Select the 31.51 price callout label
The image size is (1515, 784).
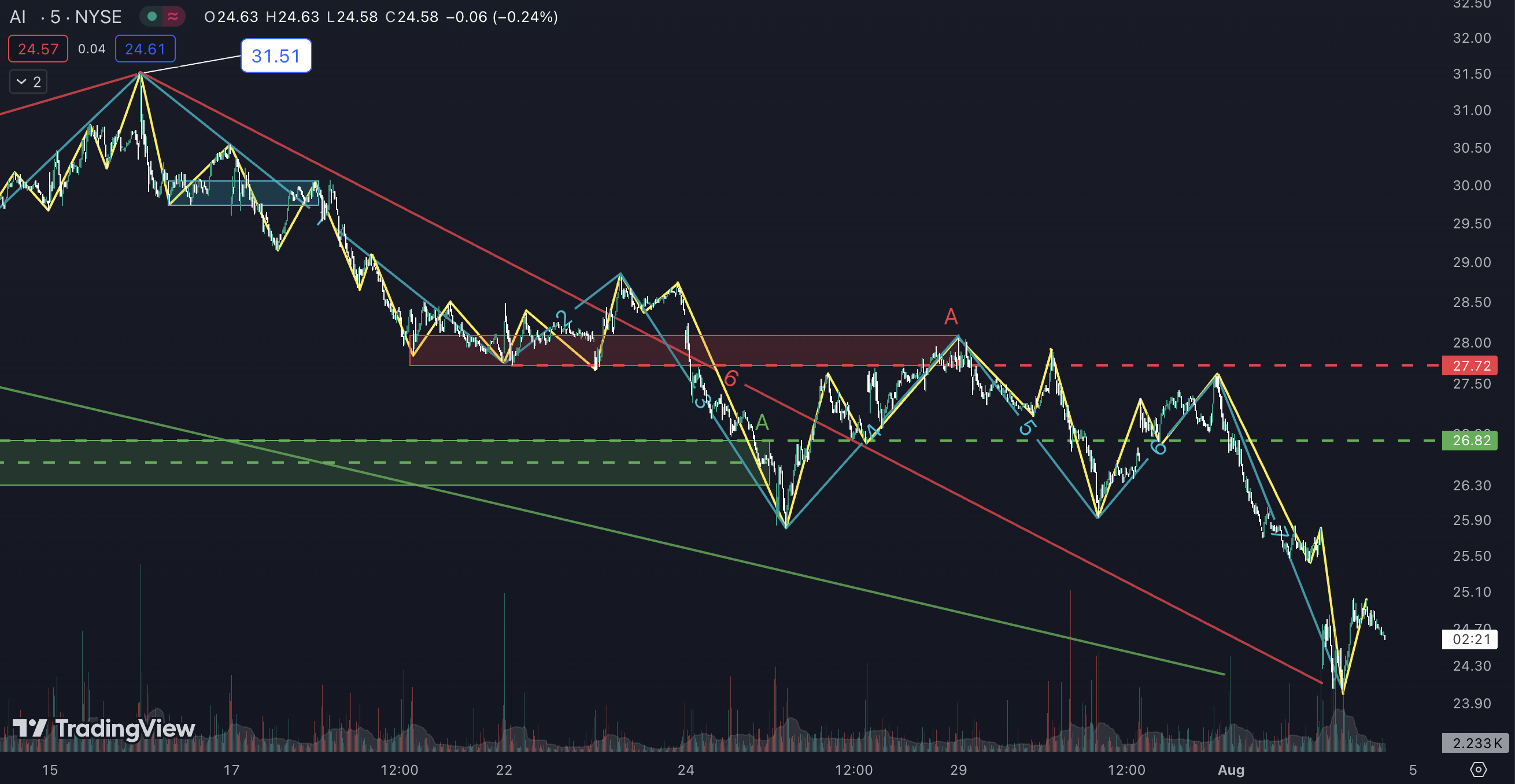(276, 56)
